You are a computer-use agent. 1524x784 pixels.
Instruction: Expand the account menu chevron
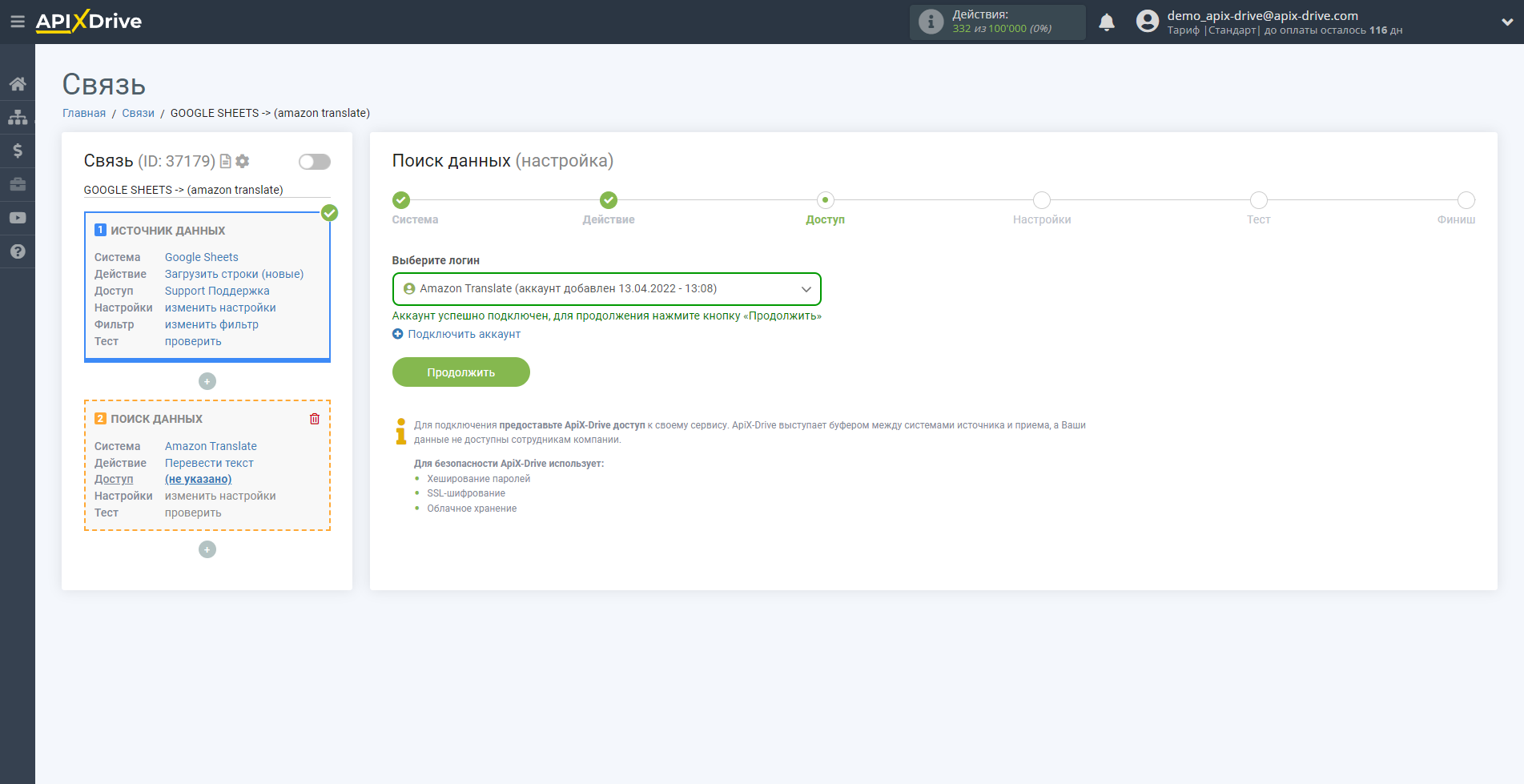pyautogui.click(x=1506, y=22)
